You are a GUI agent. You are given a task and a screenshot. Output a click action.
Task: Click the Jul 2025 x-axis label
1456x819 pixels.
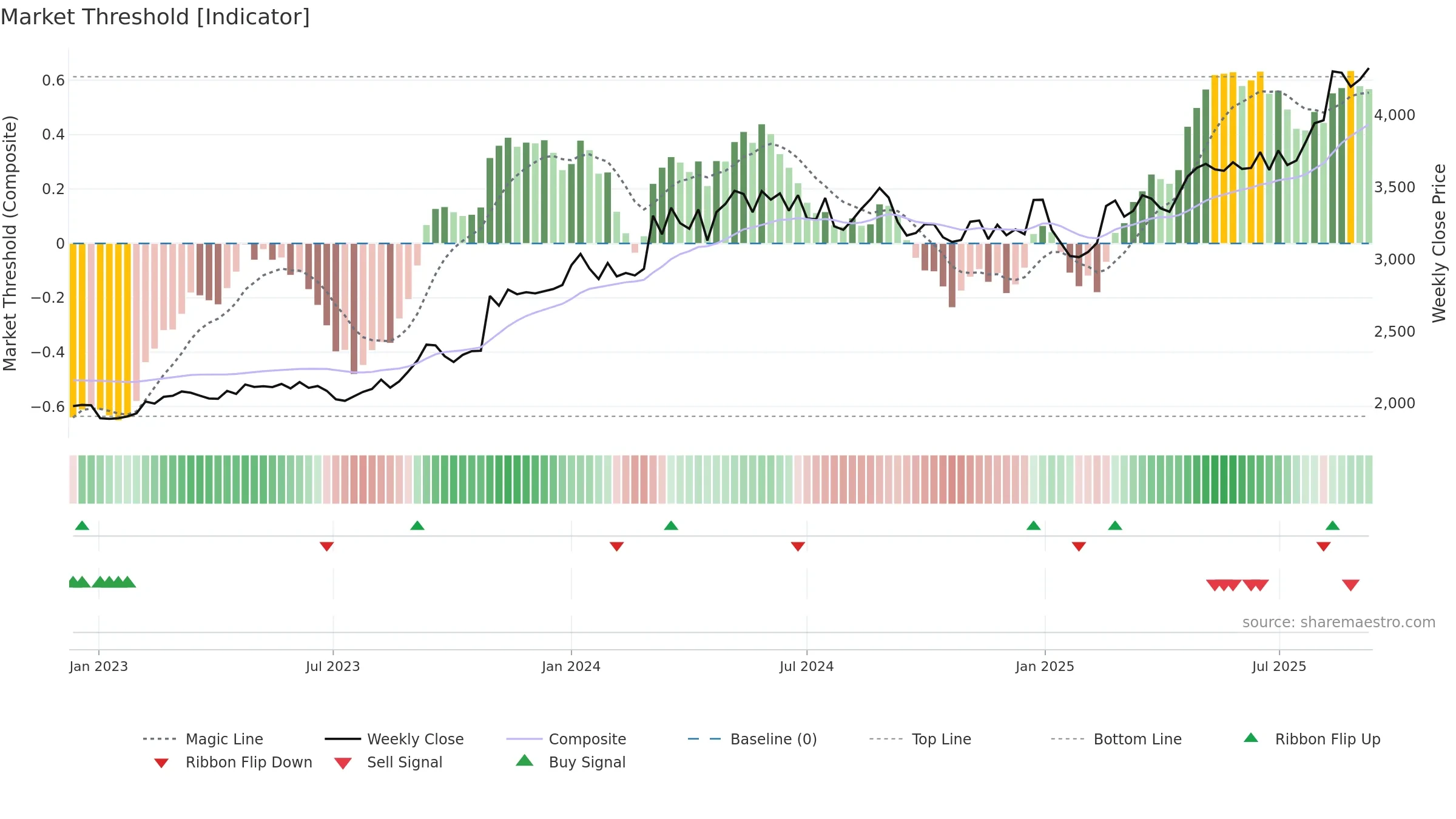1279,667
